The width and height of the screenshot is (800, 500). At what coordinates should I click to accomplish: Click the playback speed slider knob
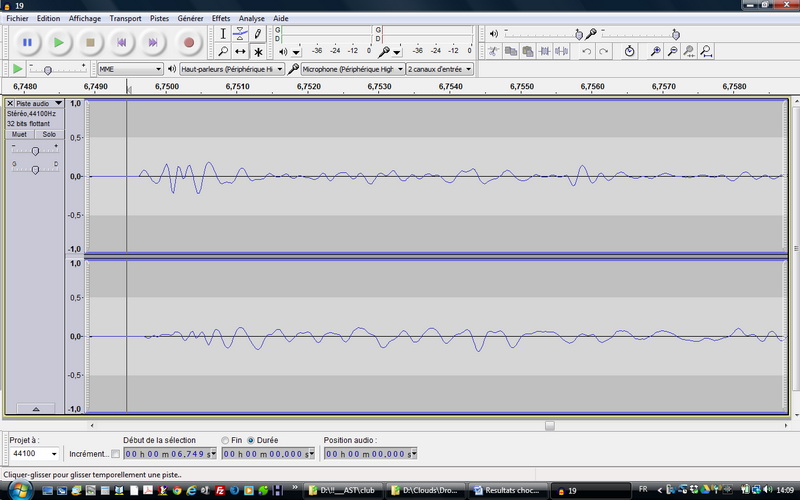click(47, 70)
